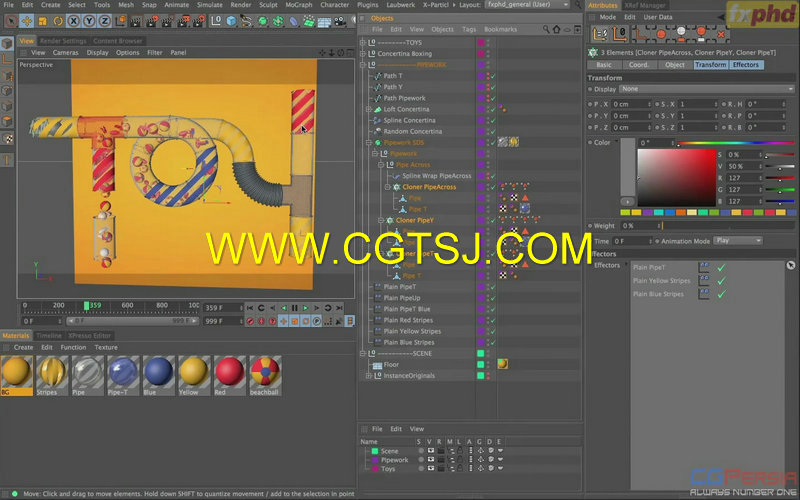Toggle Path T enable checkmark

click(493, 76)
